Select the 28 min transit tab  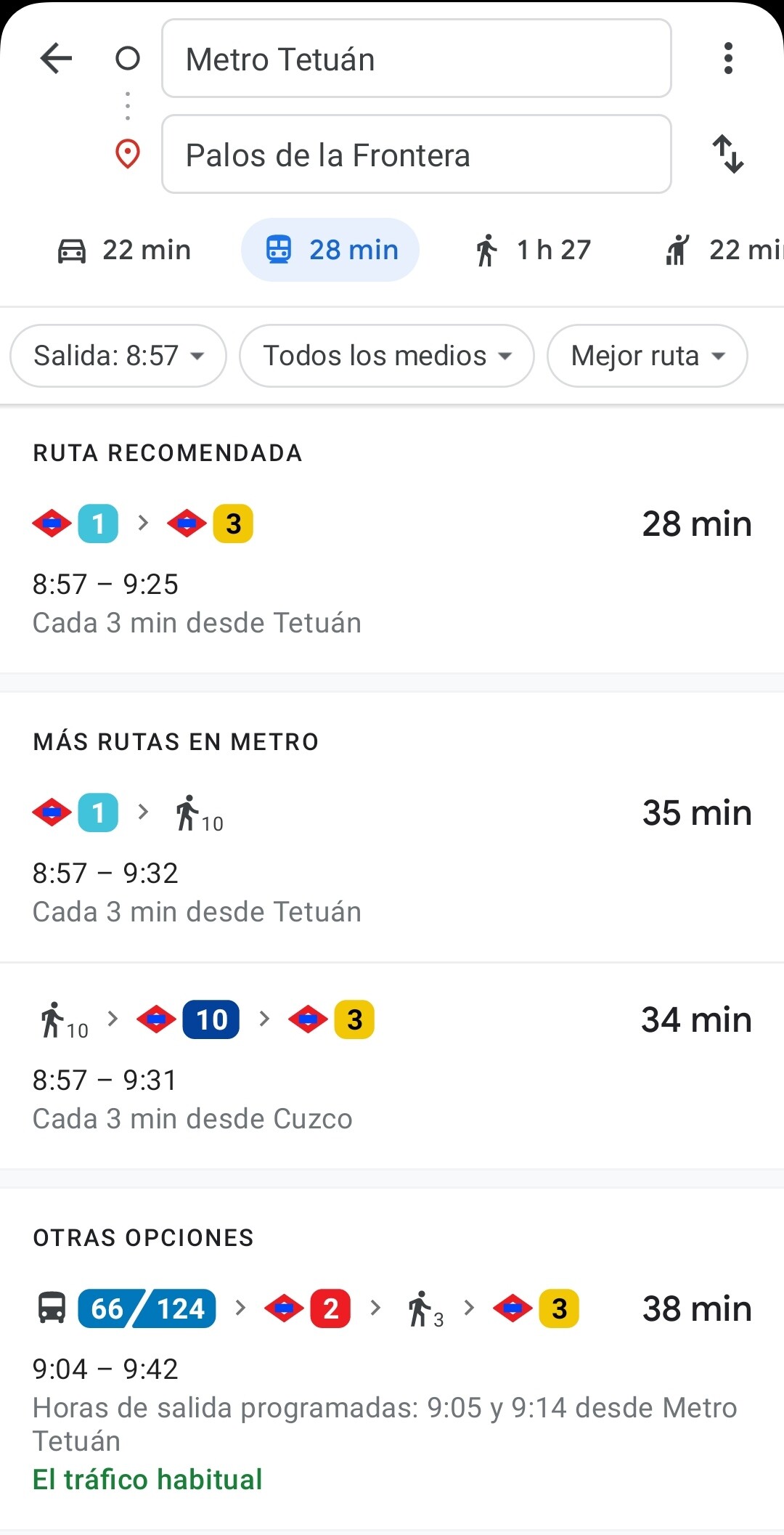[330, 251]
